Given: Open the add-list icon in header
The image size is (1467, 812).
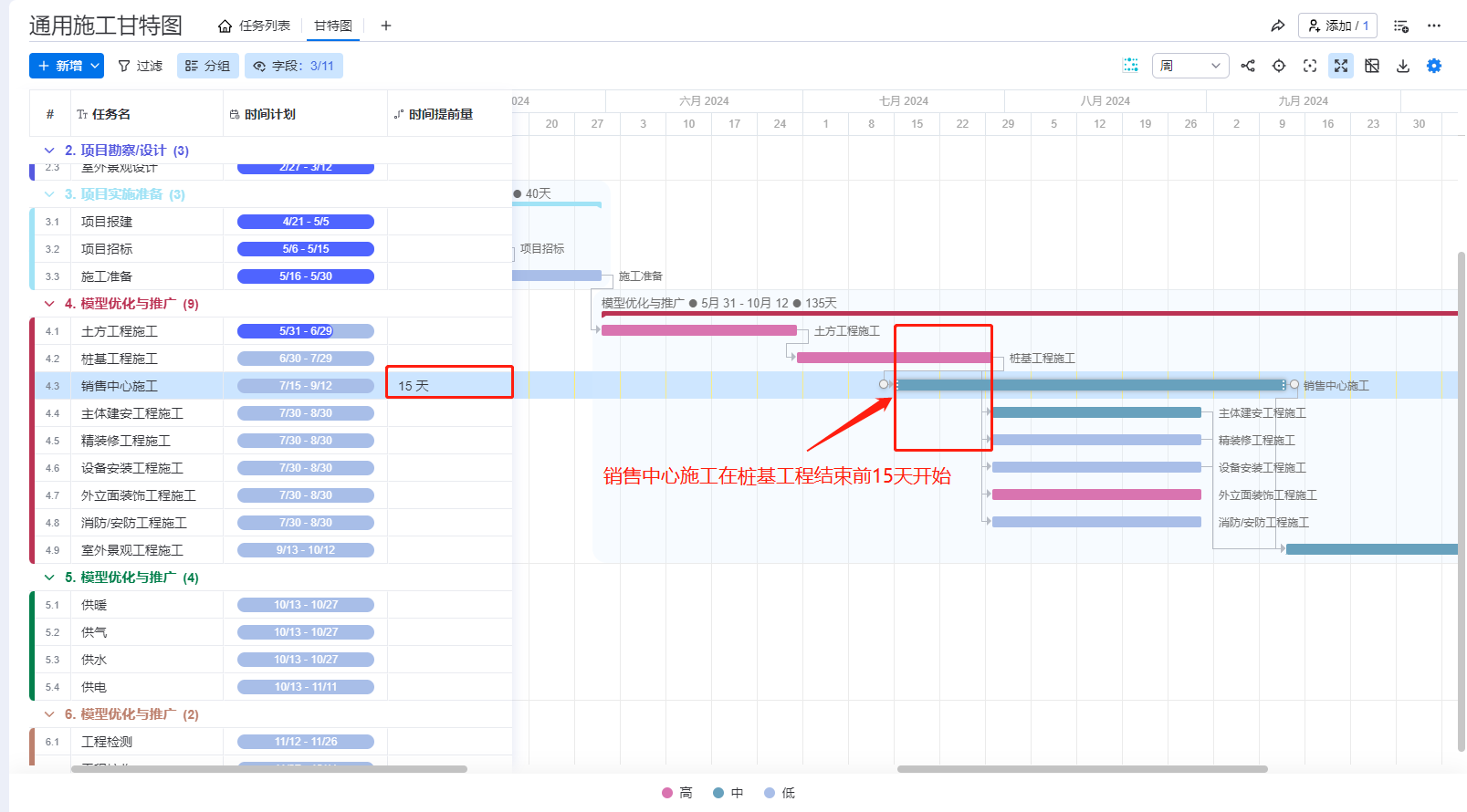Looking at the screenshot, I should [1401, 26].
